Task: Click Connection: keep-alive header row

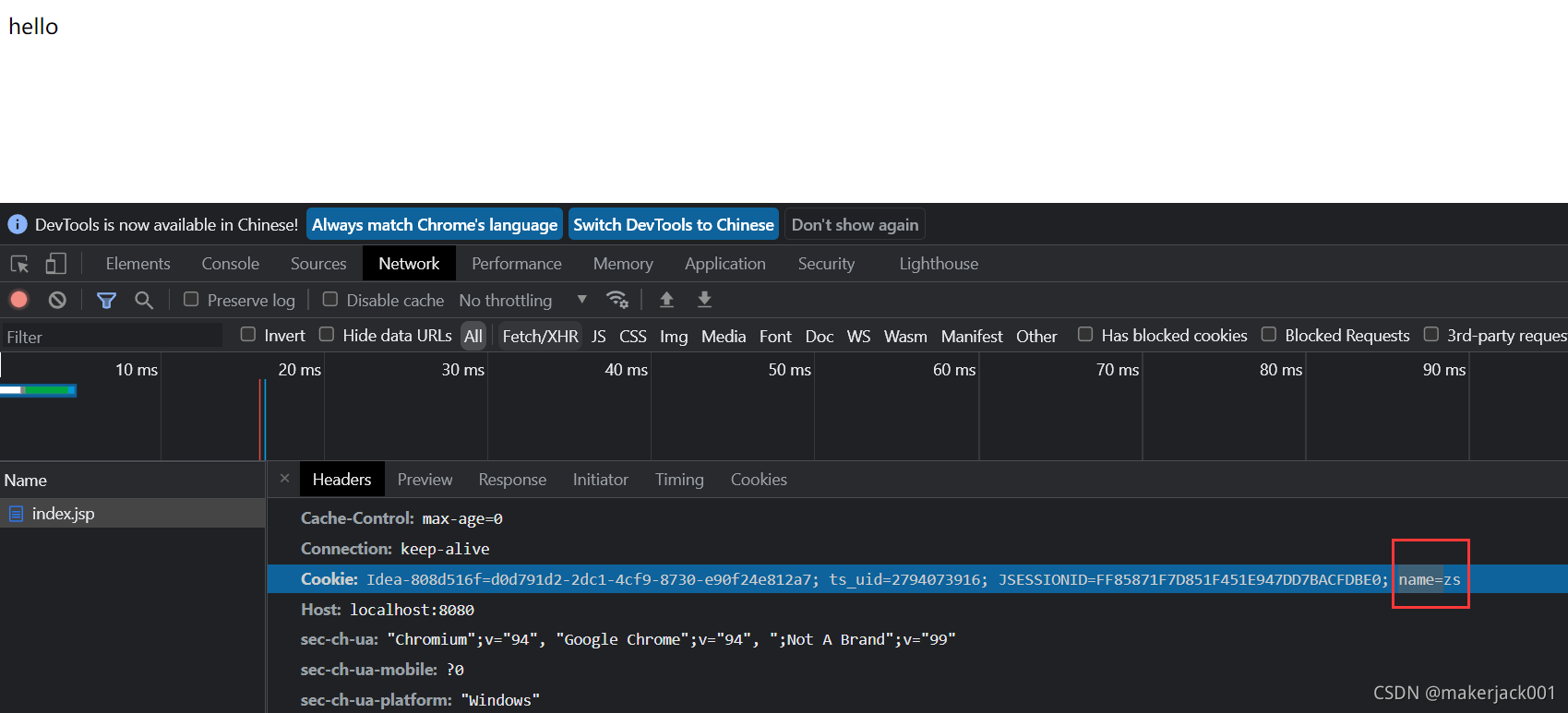Action: [x=917, y=549]
